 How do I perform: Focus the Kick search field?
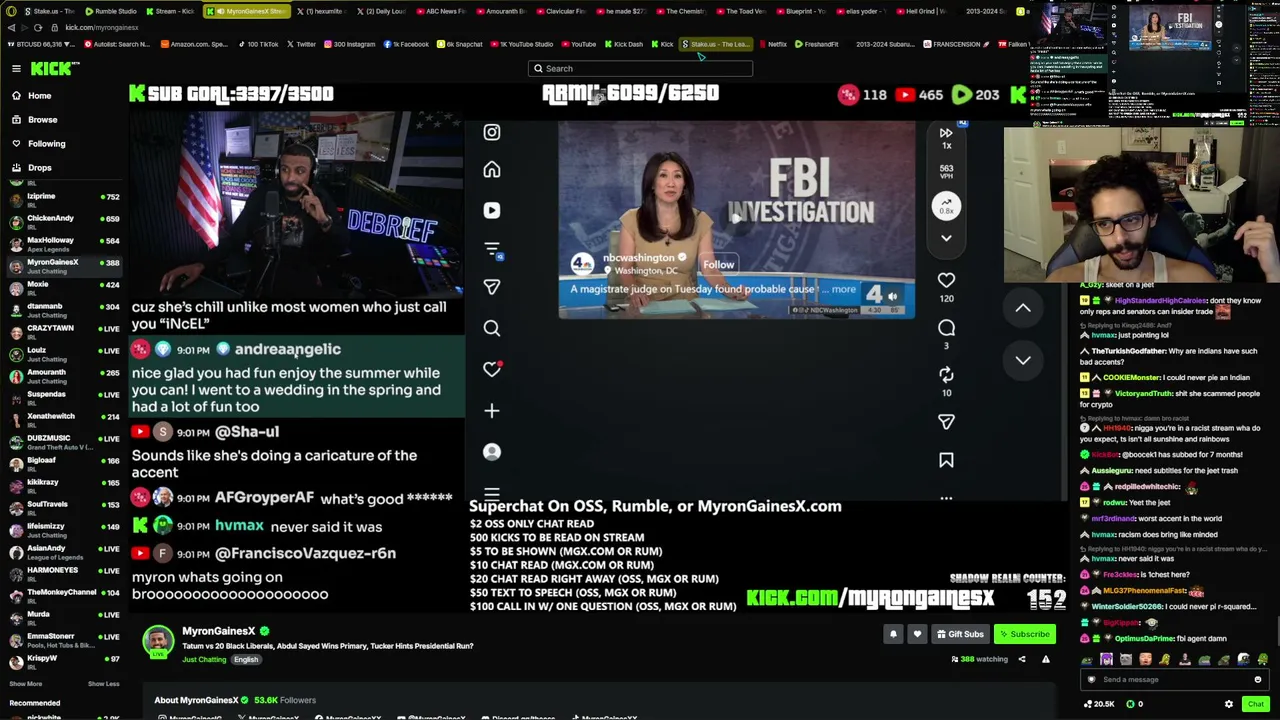pos(640,68)
